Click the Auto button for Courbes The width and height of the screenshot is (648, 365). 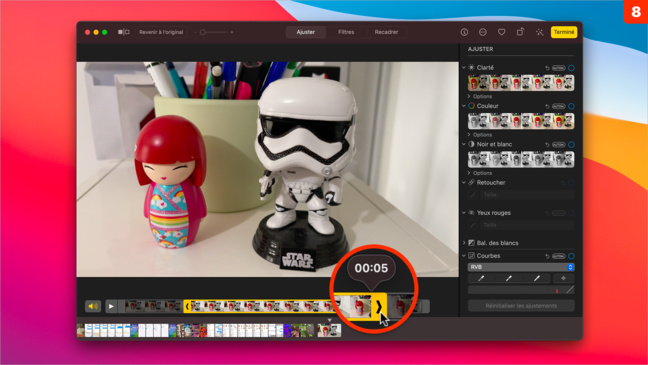[x=559, y=256]
